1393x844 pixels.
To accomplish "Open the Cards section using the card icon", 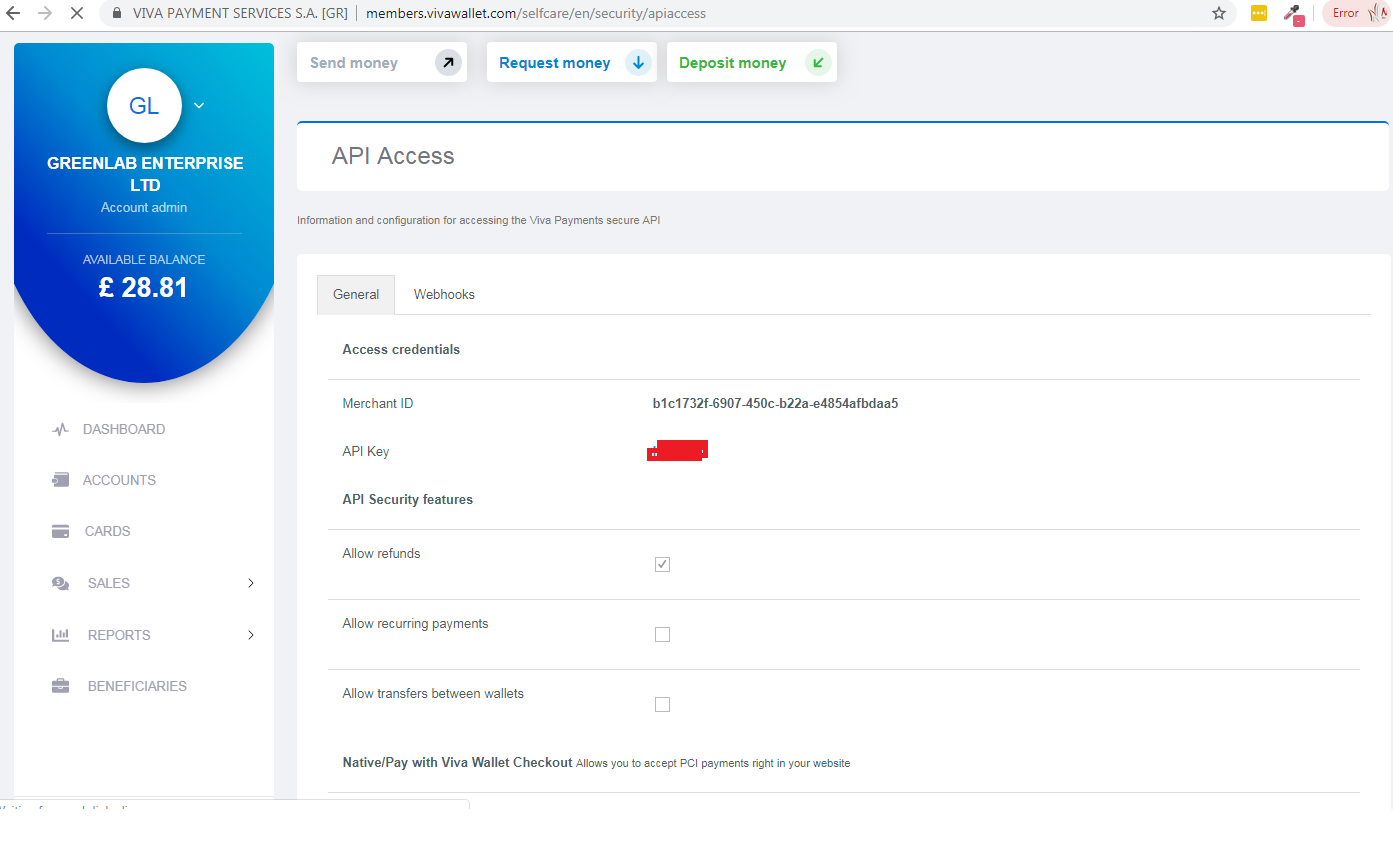I will [61, 530].
